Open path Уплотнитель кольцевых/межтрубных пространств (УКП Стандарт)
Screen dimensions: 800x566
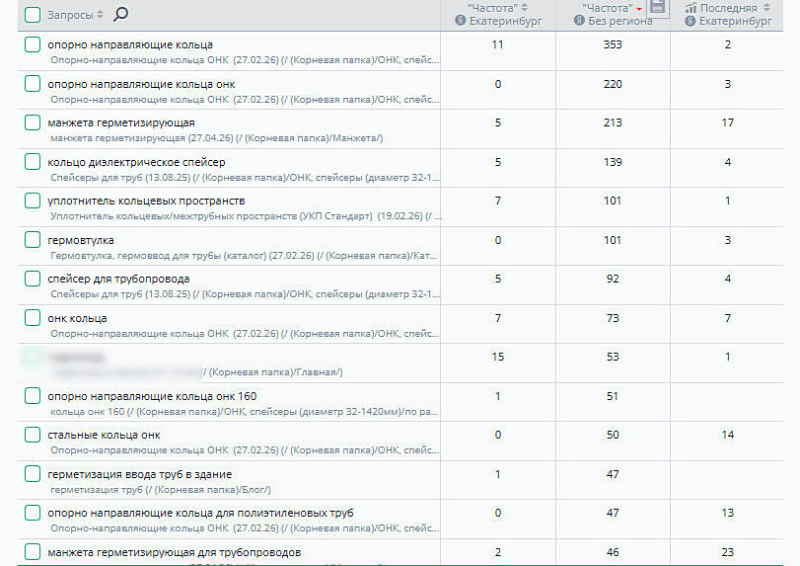[245, 216]
